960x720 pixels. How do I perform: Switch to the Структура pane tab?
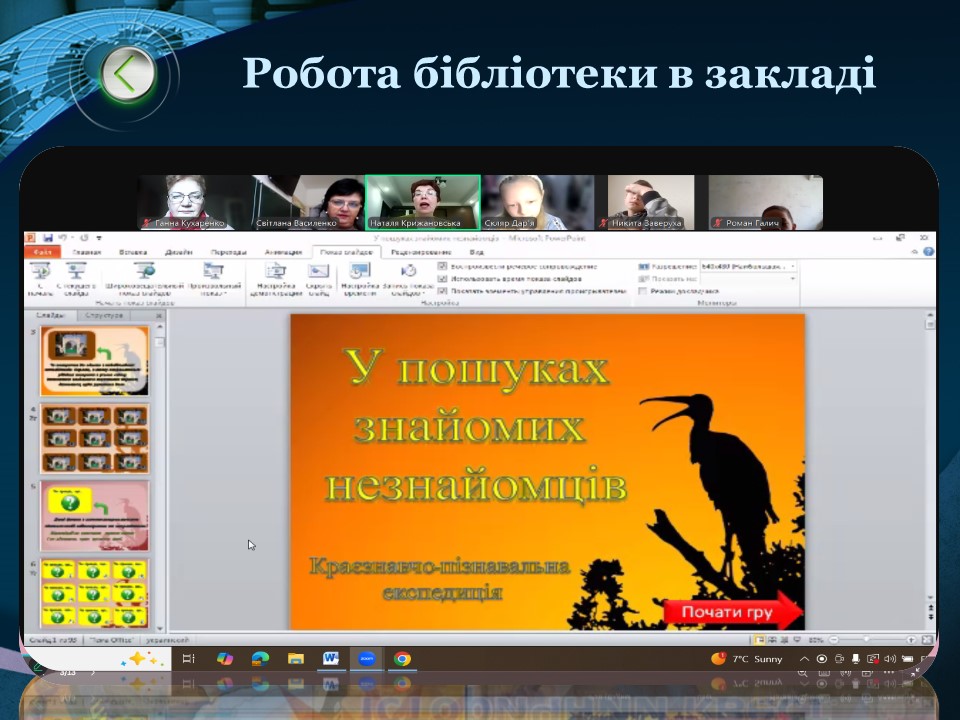pos(104,315)
